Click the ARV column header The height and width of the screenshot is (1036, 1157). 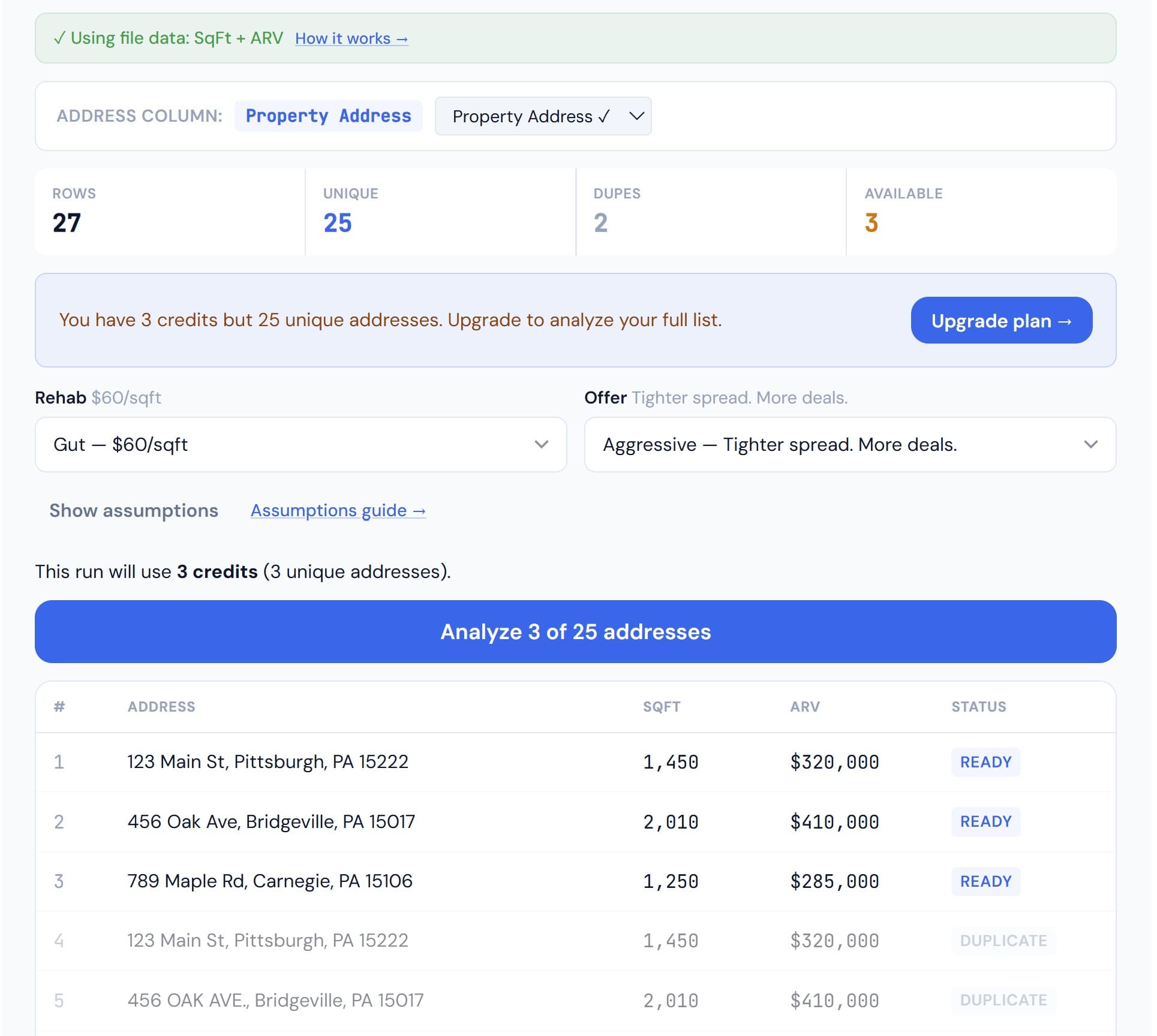pos(804,706)
